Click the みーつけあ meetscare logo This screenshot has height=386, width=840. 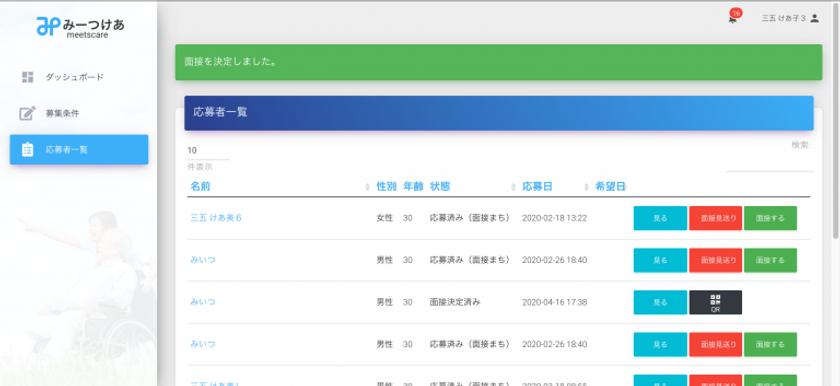coord(80,26)
